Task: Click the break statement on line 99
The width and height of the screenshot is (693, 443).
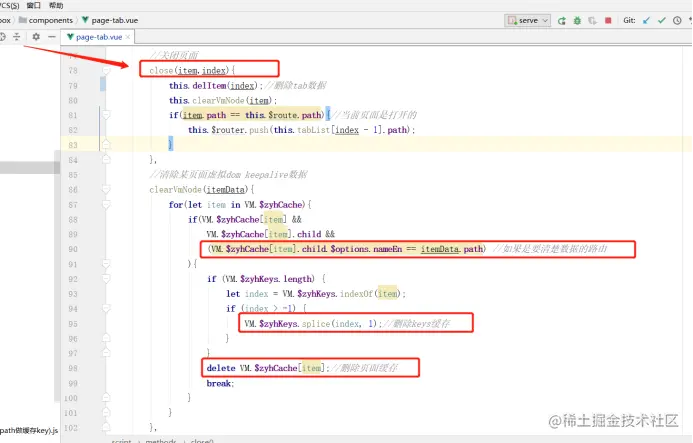Action: [220, 383]
